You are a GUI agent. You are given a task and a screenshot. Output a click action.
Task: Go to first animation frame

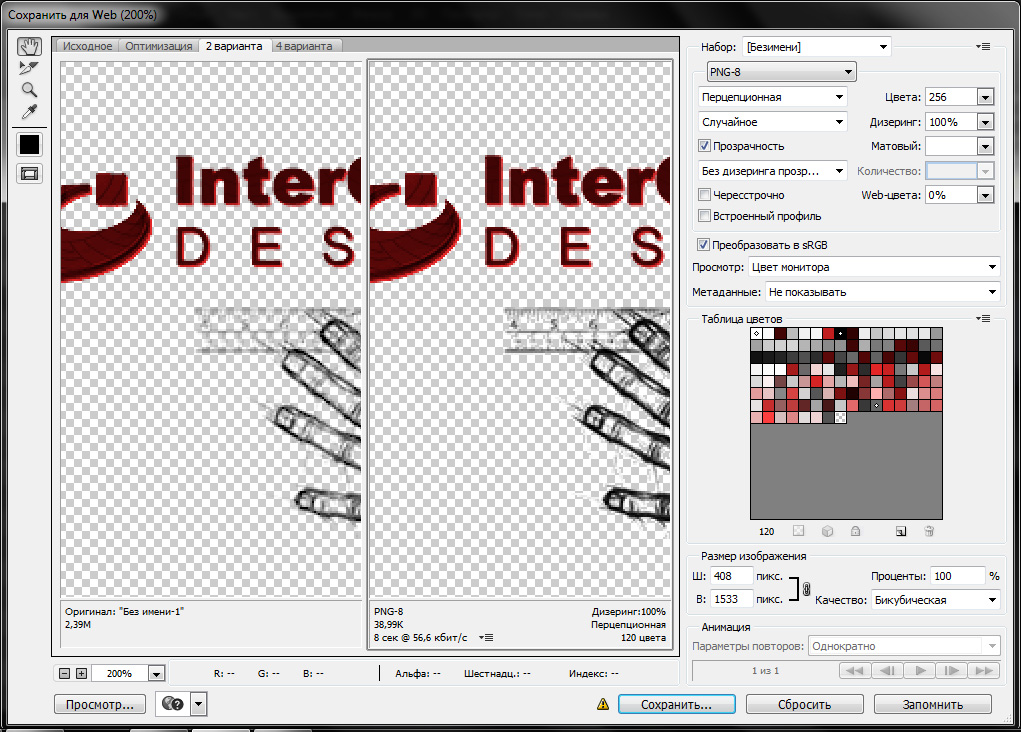855,671
